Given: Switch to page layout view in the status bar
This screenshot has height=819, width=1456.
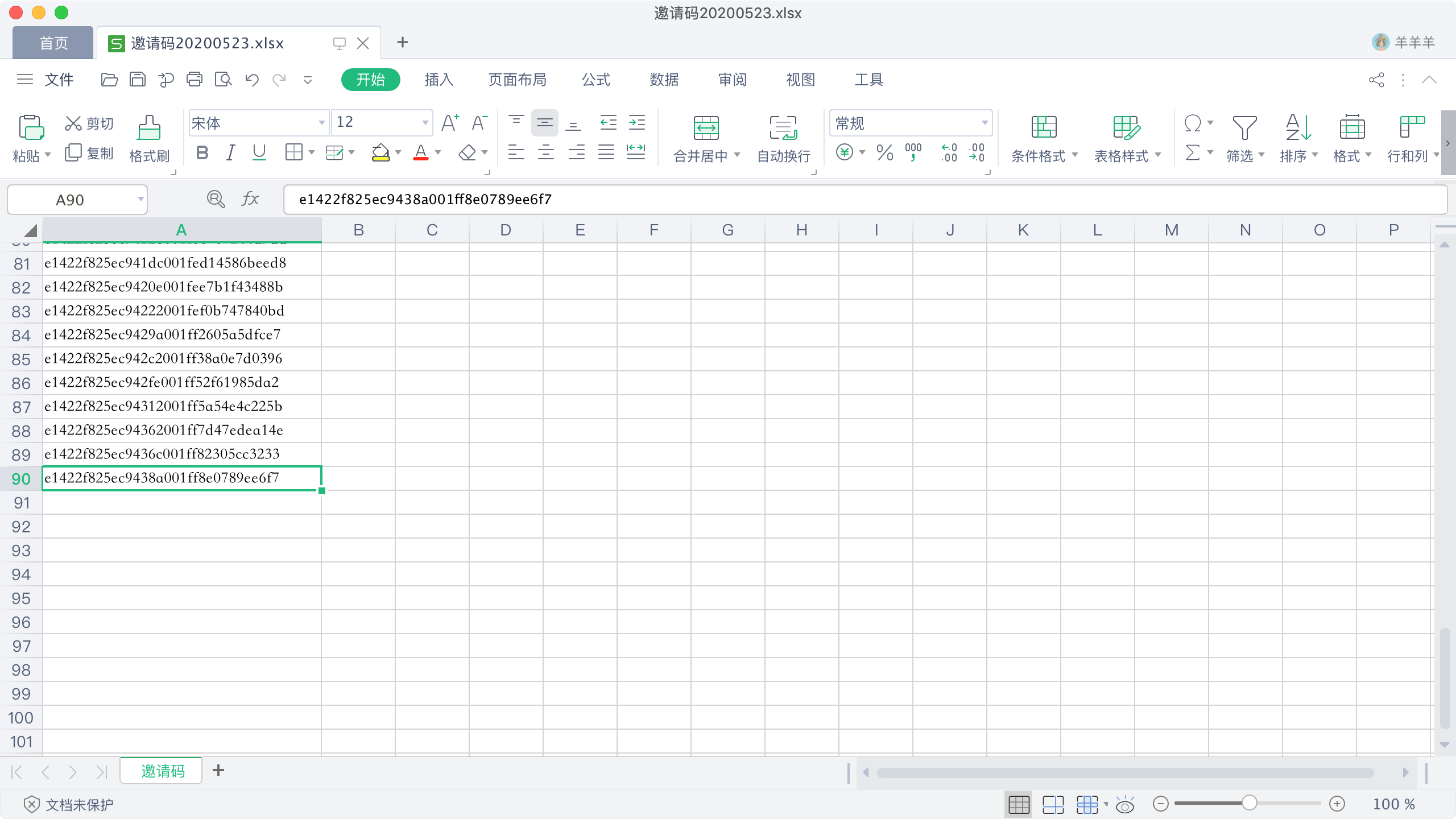Looking at the screenshot, I should pyautogui.click(x=1053, y=804).
